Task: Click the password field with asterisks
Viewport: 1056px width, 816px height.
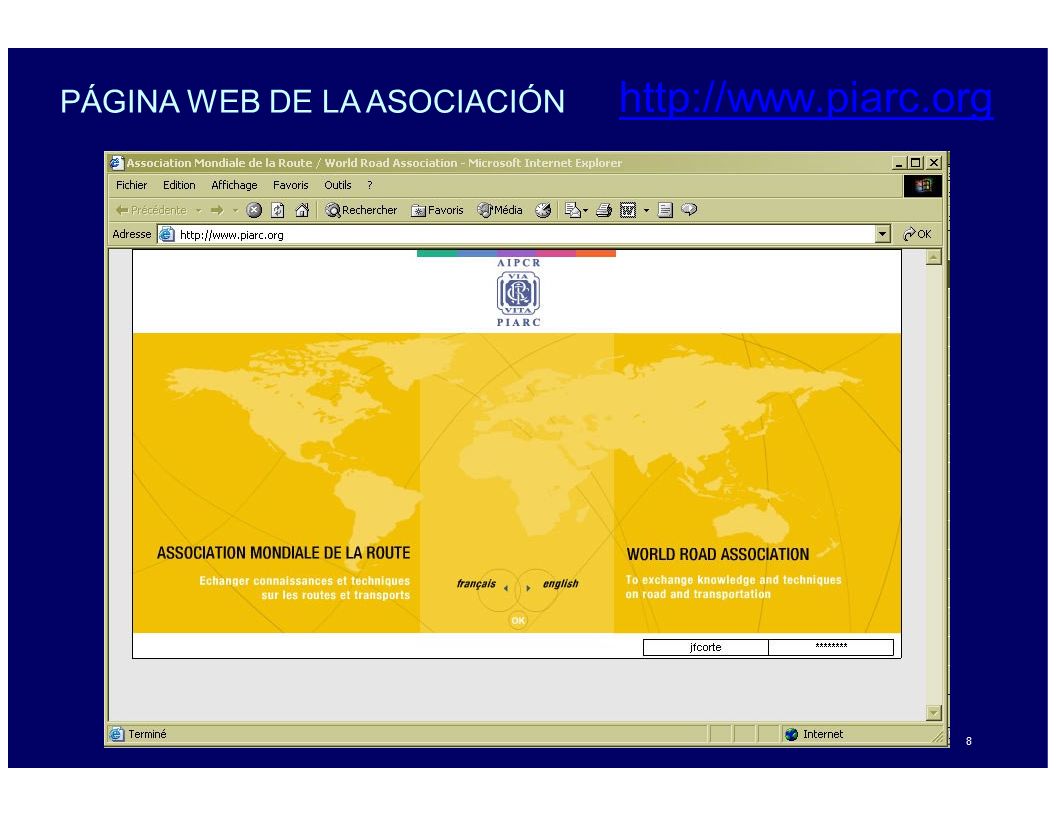Action: point(831,647)
